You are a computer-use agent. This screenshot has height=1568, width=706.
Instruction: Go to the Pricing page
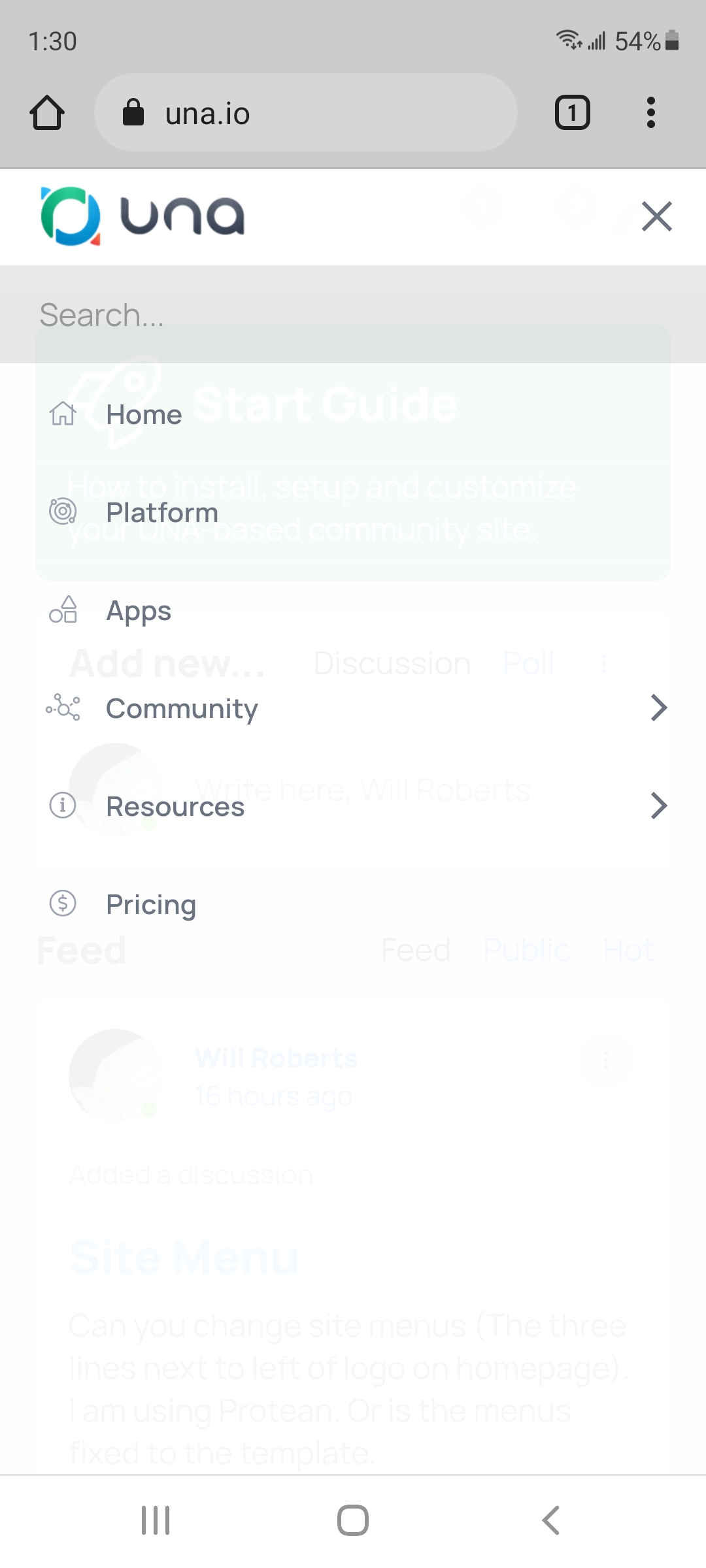coord(151,905)
